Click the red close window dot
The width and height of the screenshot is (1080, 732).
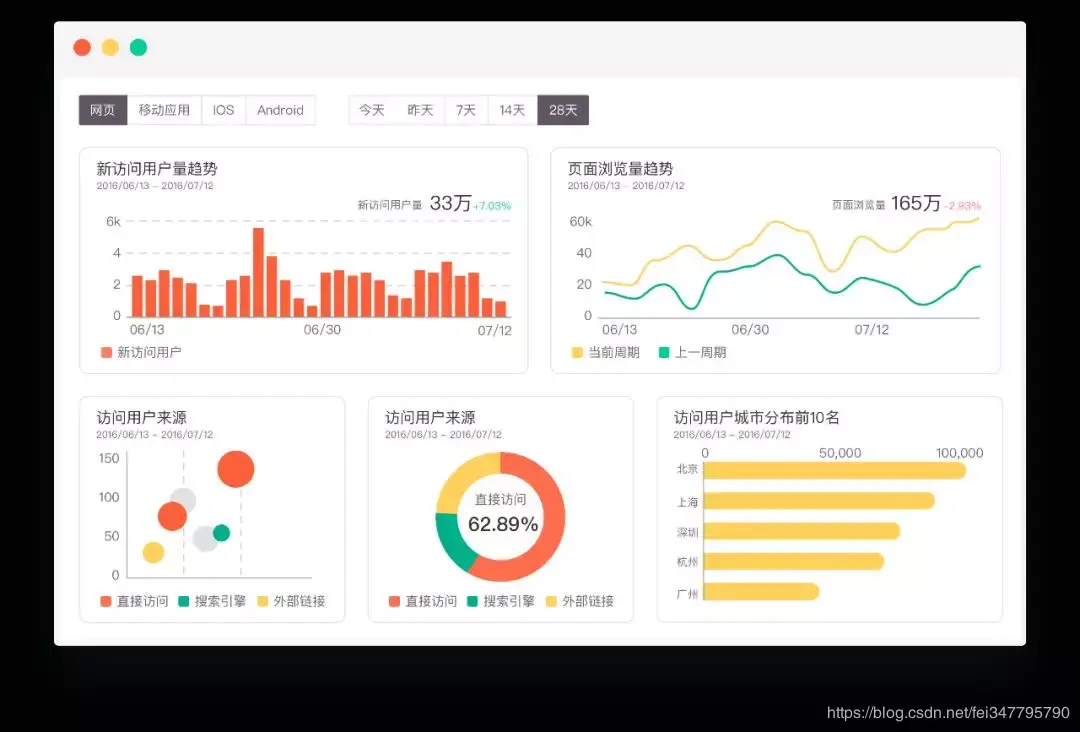click(82, 48)
